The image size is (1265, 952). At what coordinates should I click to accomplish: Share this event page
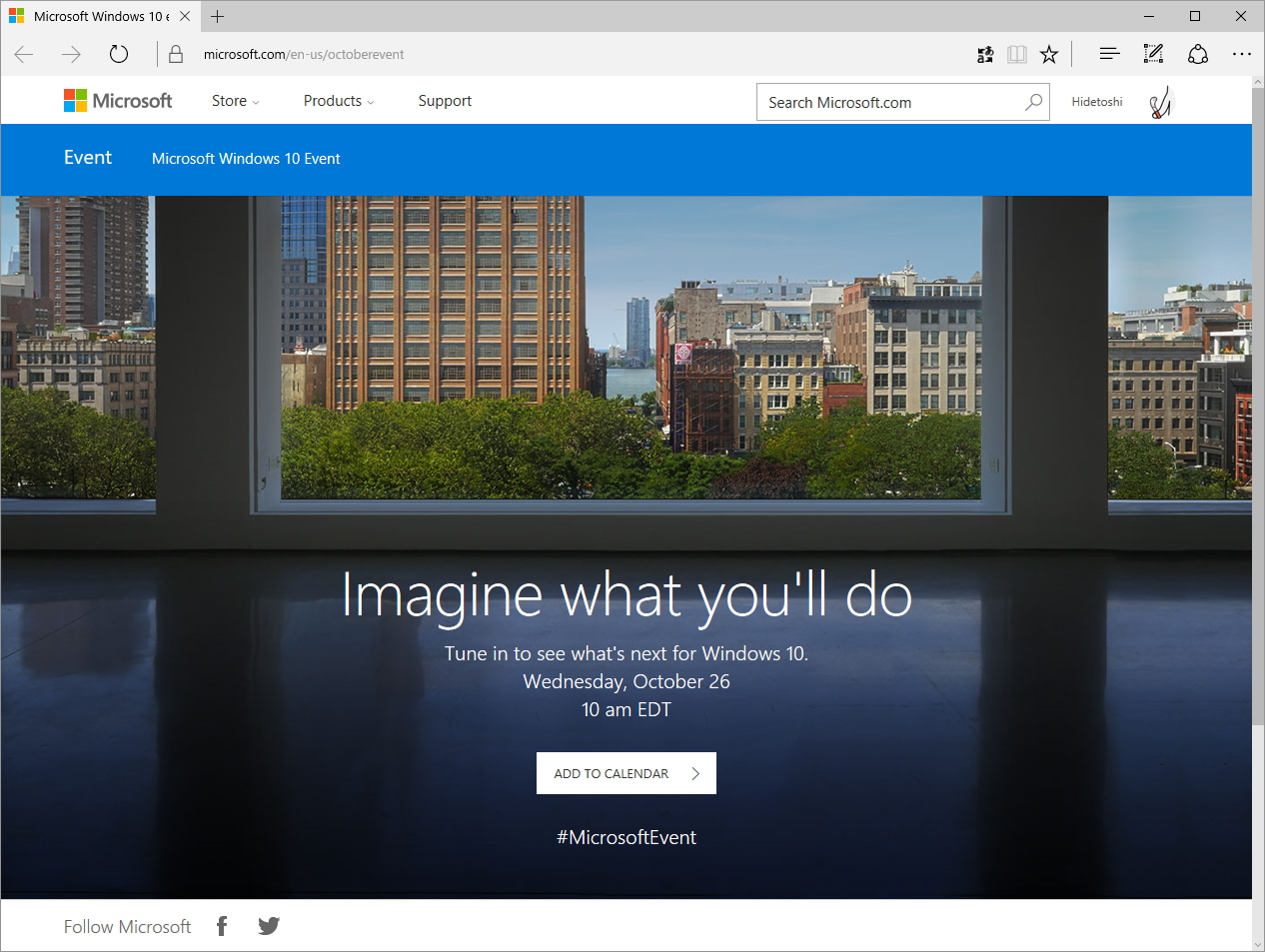click(x=1198, y=54)
